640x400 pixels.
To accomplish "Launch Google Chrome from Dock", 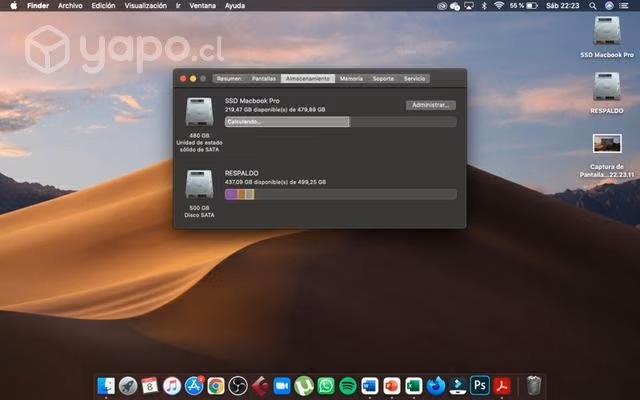I will [x=216, y=385].
